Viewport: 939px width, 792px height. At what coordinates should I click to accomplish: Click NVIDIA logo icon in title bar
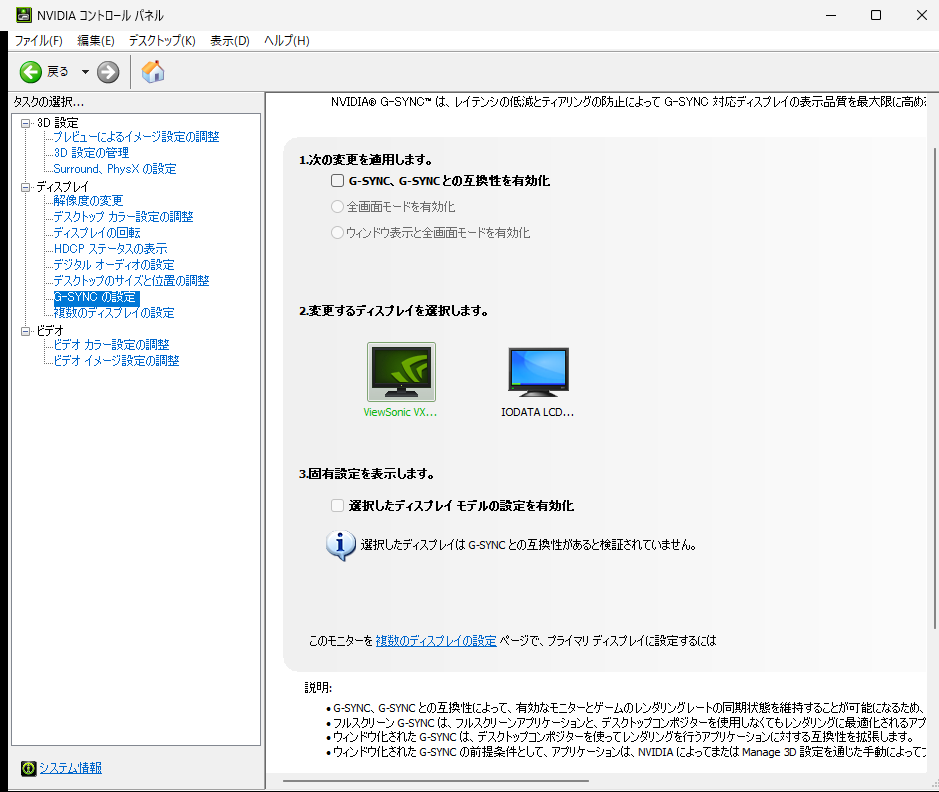[x=23, y=15]
